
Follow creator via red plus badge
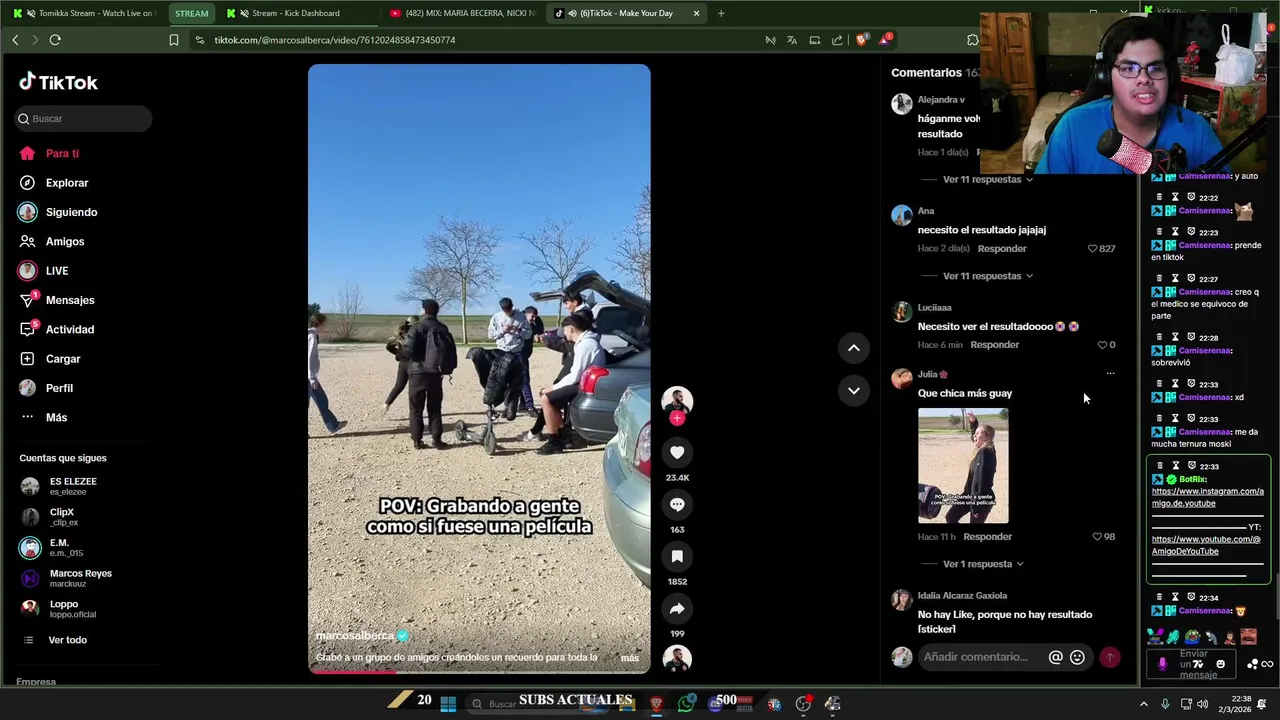(677, 418)
